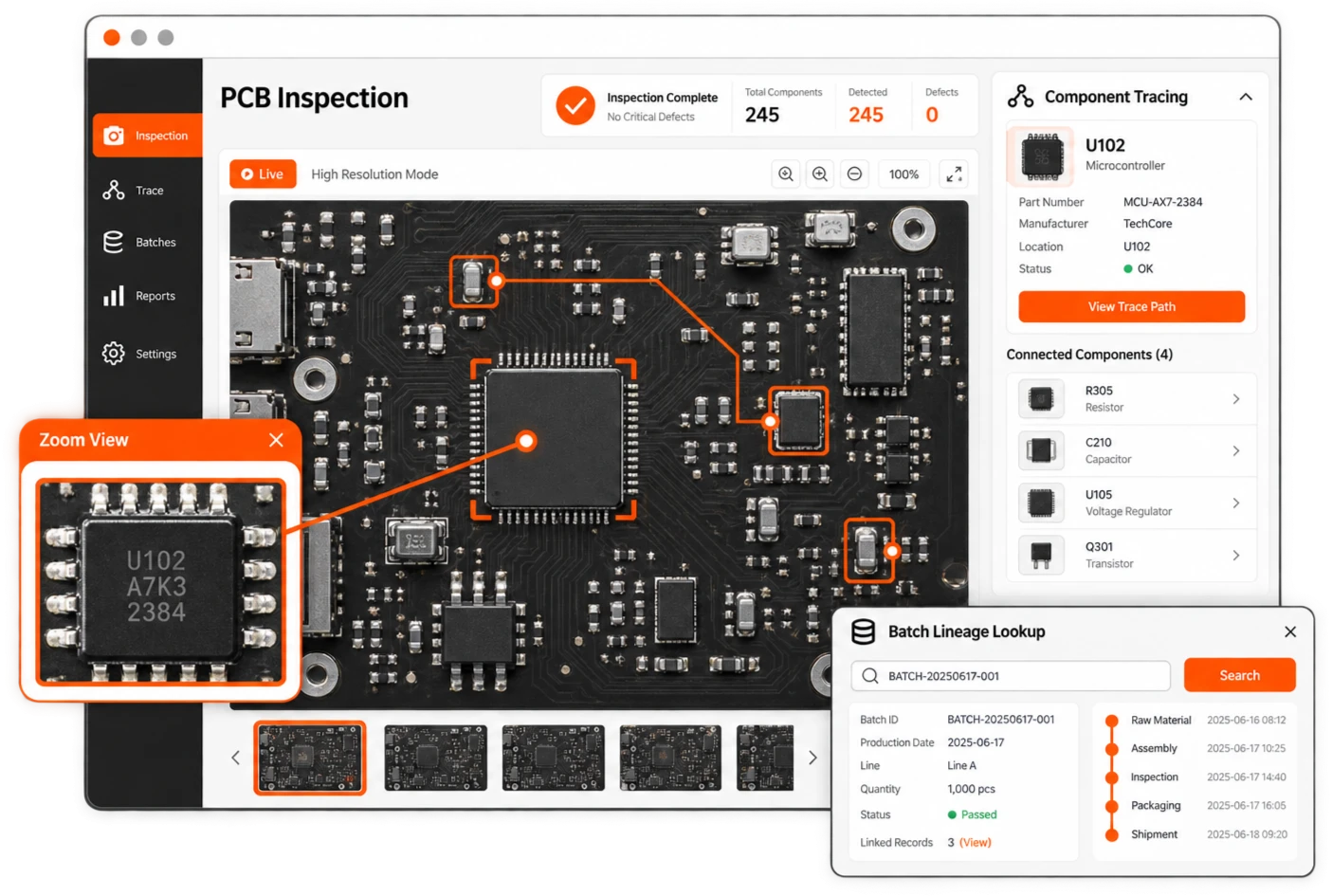This screenshot has height=896, width=1332.
Task: Expand the R305 Resistor row chevron
Action: 1236,399
